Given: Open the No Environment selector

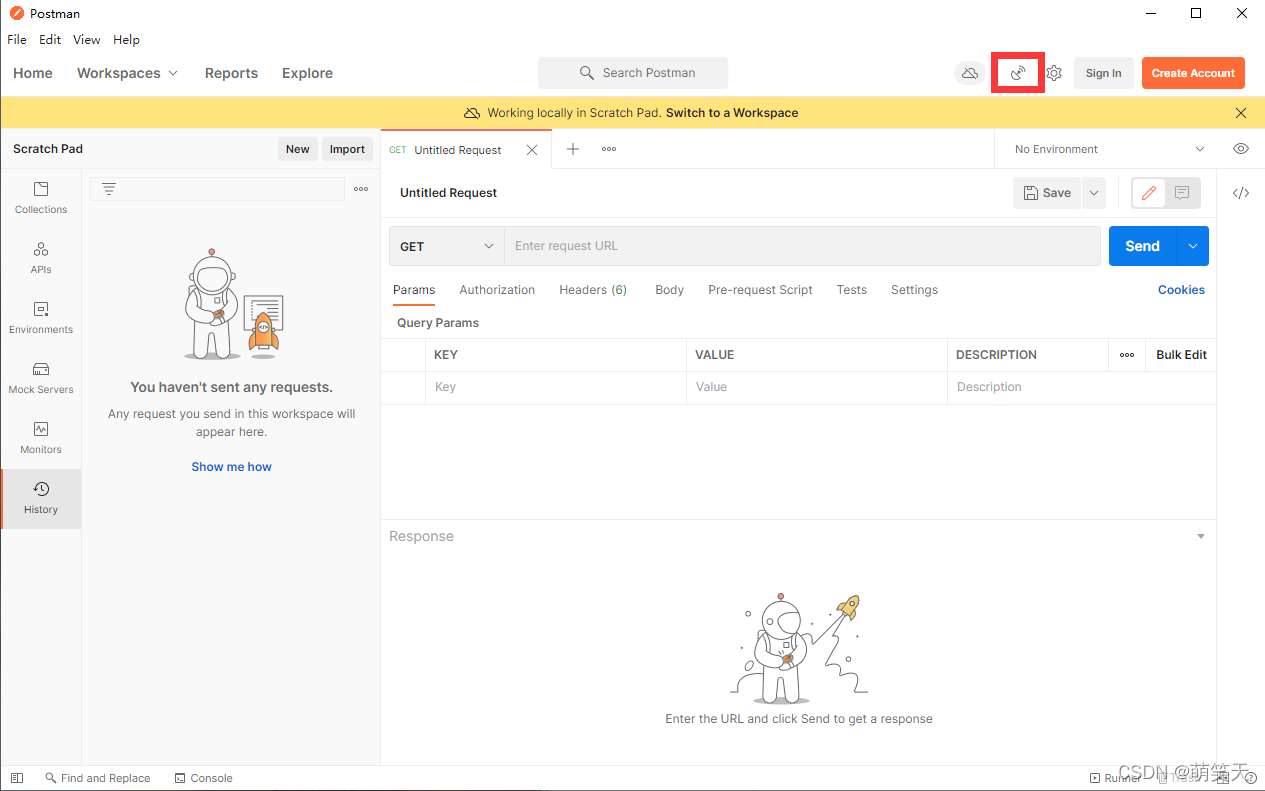Looking at the screenshot, I should pyautogui.click(x=1108, y=149).
